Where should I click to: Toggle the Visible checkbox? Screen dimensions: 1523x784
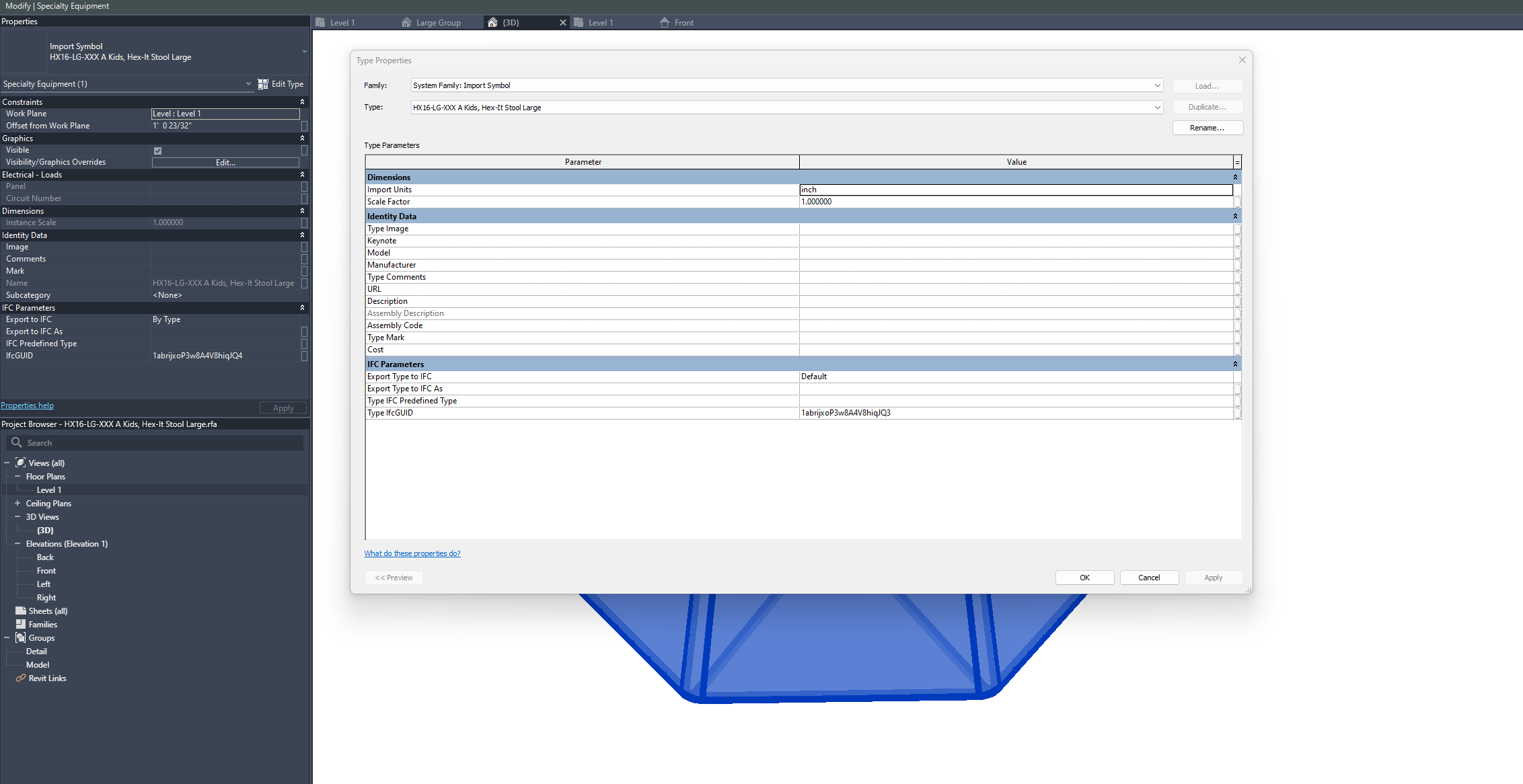click(x=158, y=151)
